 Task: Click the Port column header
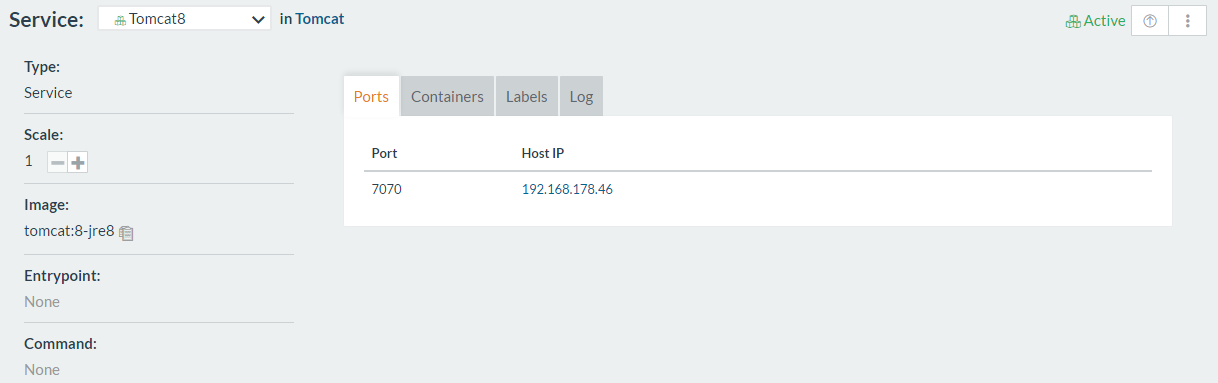384,153
